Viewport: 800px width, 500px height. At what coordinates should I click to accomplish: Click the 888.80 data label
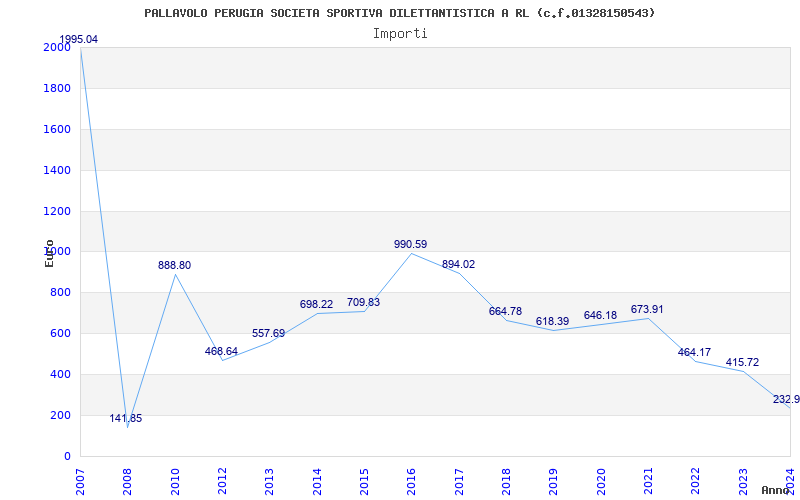pyautogui.click(x=174, y=265)
